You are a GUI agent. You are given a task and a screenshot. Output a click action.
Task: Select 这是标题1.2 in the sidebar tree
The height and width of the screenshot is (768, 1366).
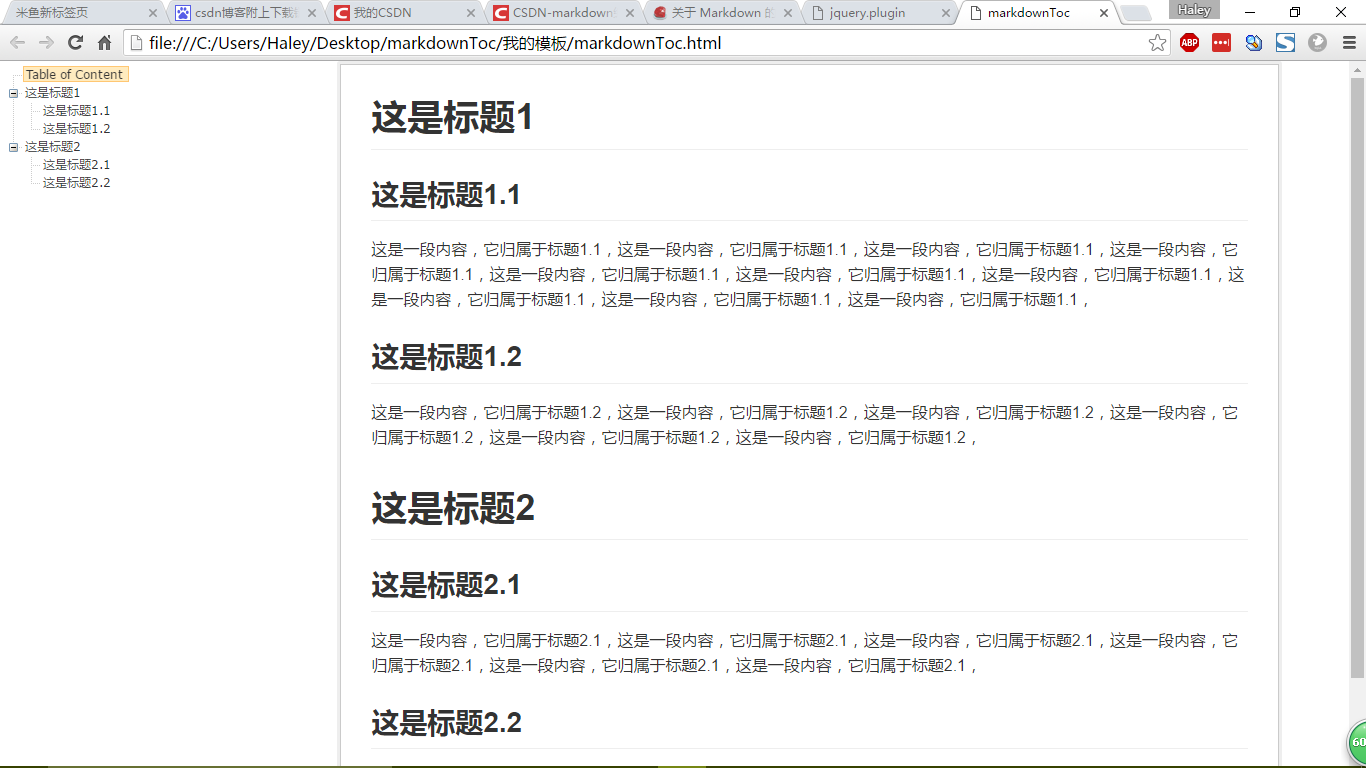tap(77, 129)
